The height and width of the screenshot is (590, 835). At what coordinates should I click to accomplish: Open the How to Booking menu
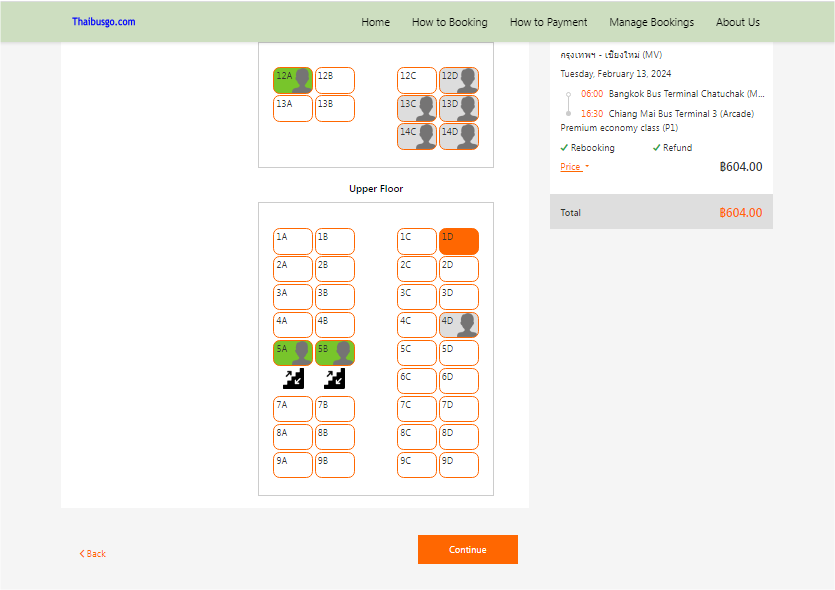pos(449,22)
